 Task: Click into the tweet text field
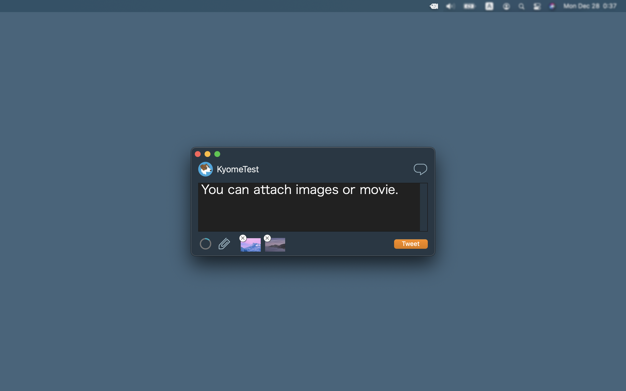309,207
